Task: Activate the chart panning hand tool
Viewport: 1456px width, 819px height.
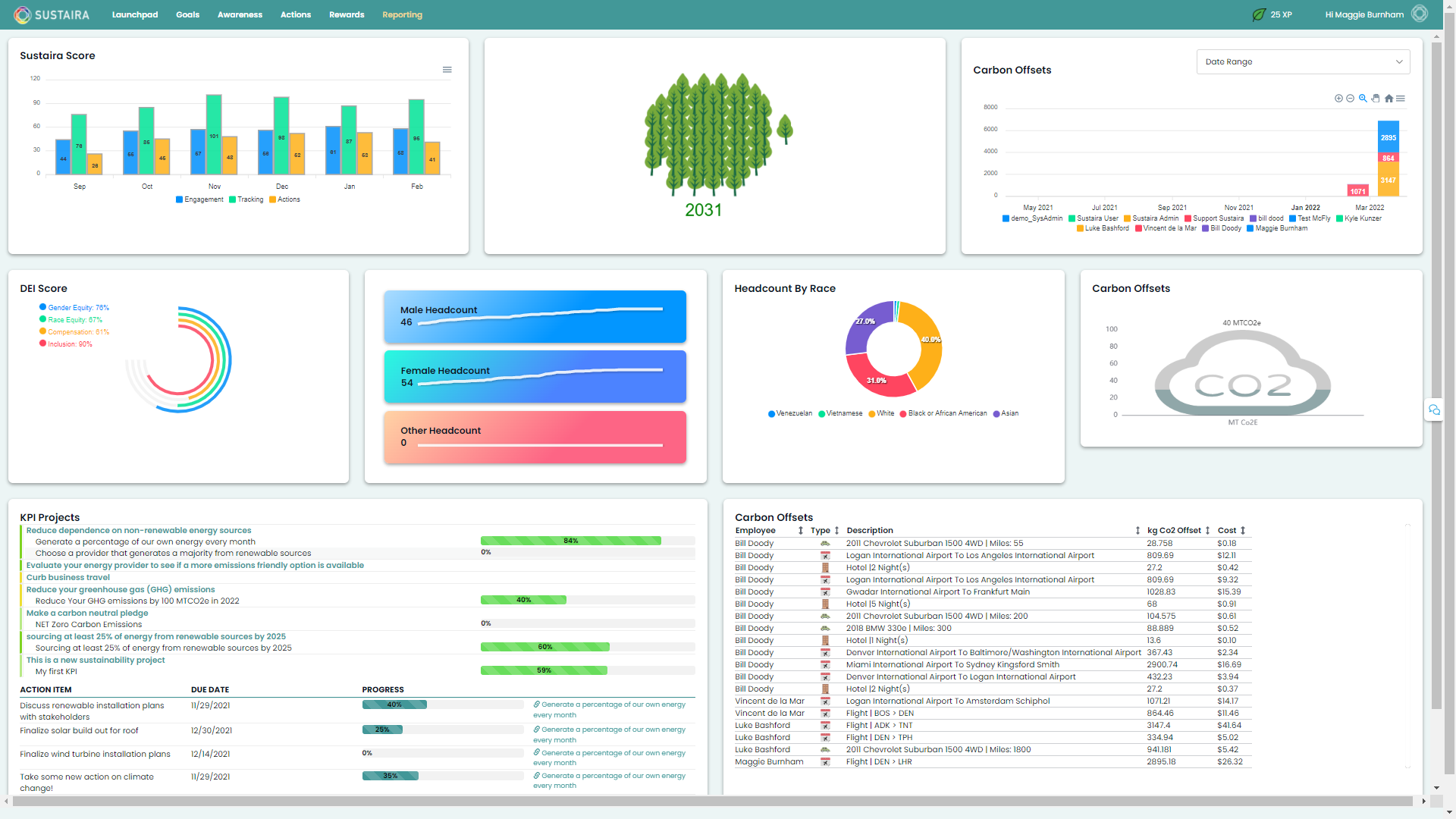Action: (1376, 99)
